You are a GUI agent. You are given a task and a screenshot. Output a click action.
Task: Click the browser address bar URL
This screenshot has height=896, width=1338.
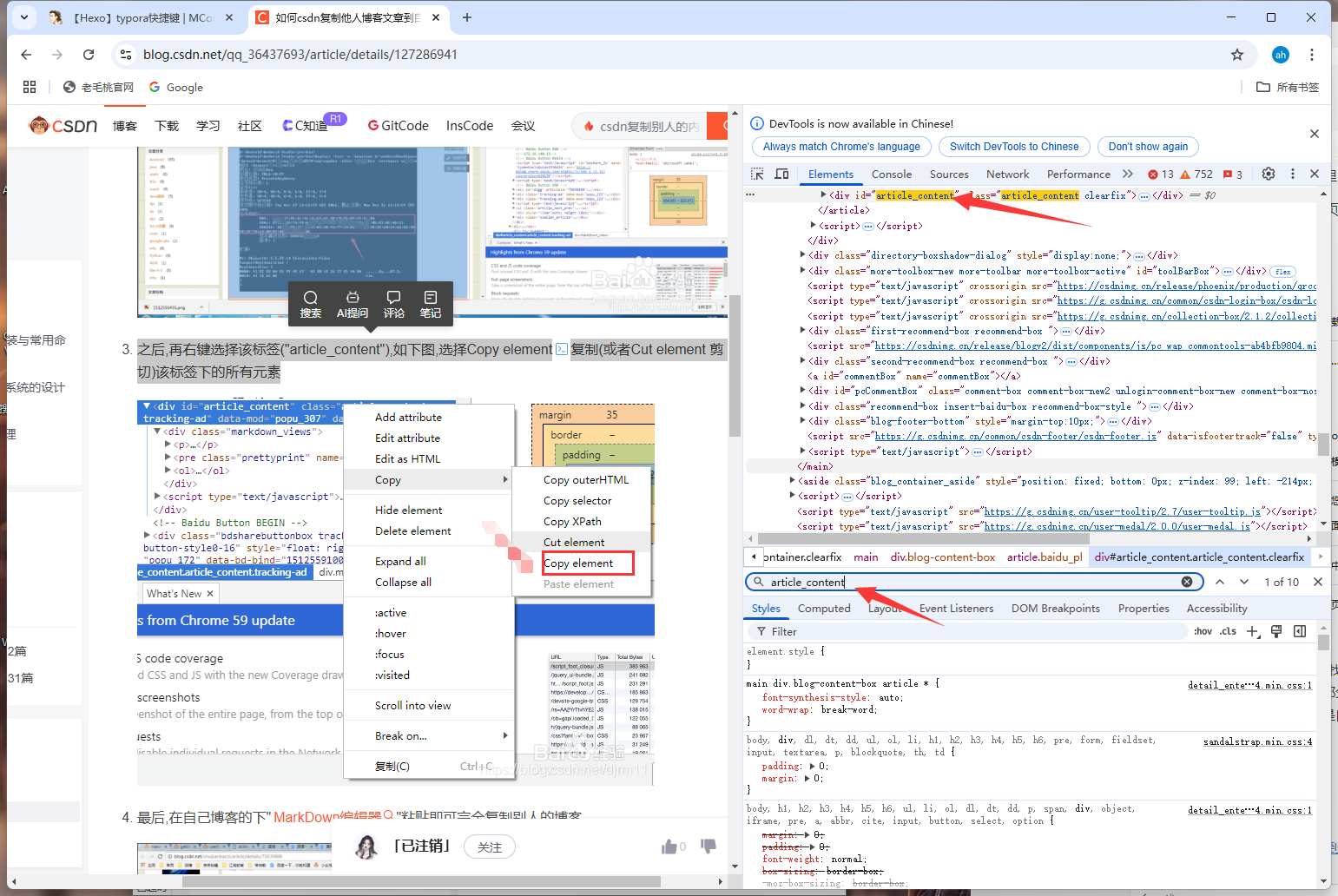(300, 55)
